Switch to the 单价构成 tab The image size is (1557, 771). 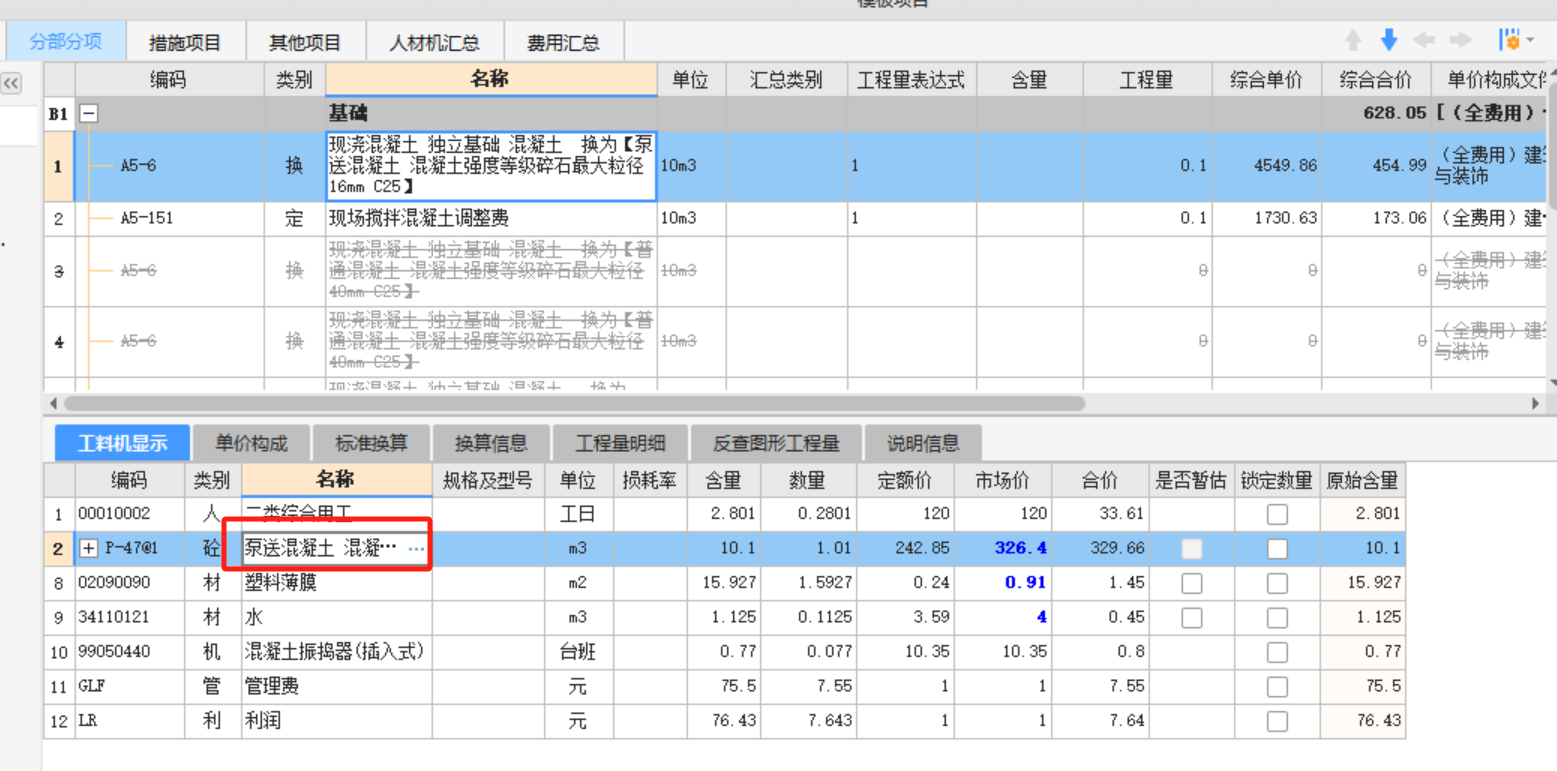pyautogui.click(x=251, y=443)
